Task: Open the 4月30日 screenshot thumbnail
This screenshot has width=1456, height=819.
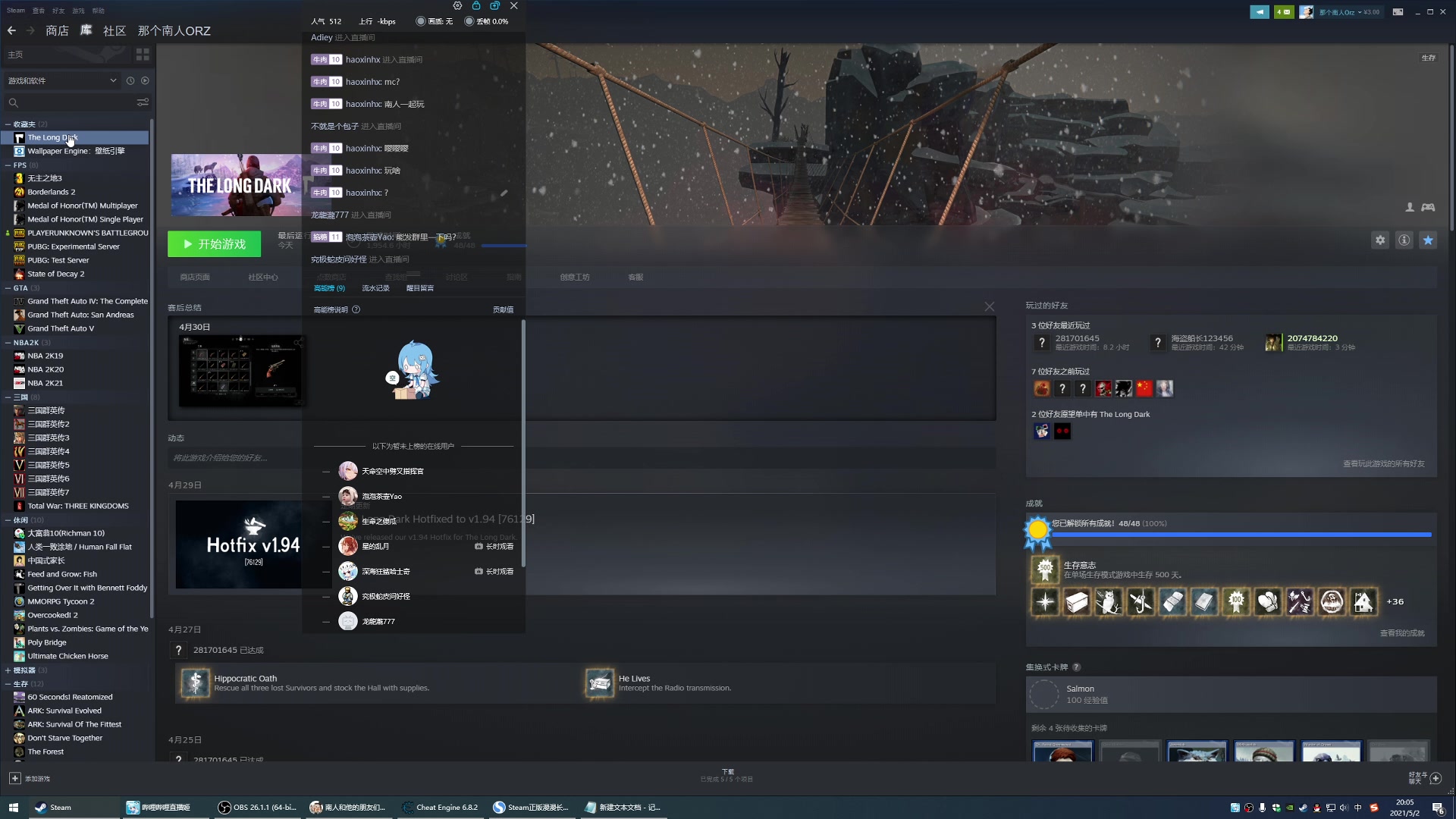Action: tap(241, 371)
